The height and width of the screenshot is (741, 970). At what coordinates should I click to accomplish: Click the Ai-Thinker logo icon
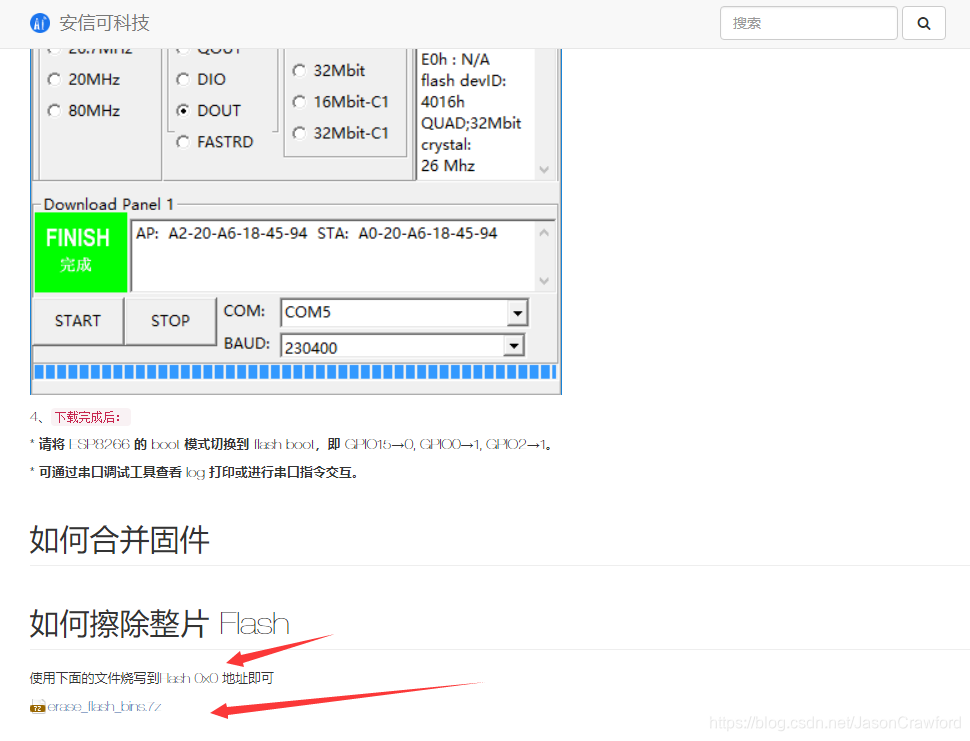(x=40, y=24)
